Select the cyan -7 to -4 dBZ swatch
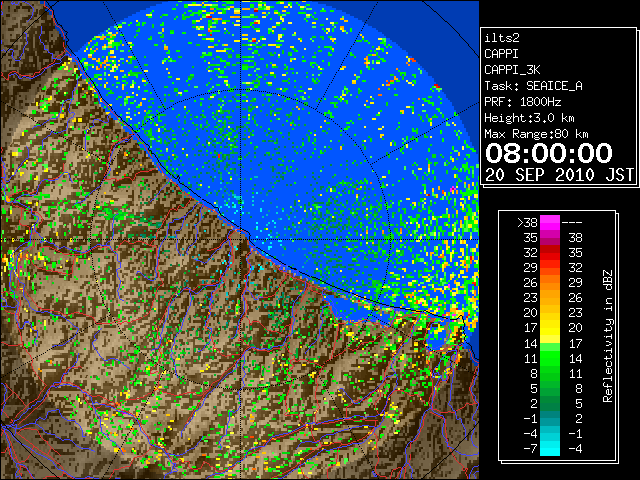 pyautogui.click(x=550, y=448)
